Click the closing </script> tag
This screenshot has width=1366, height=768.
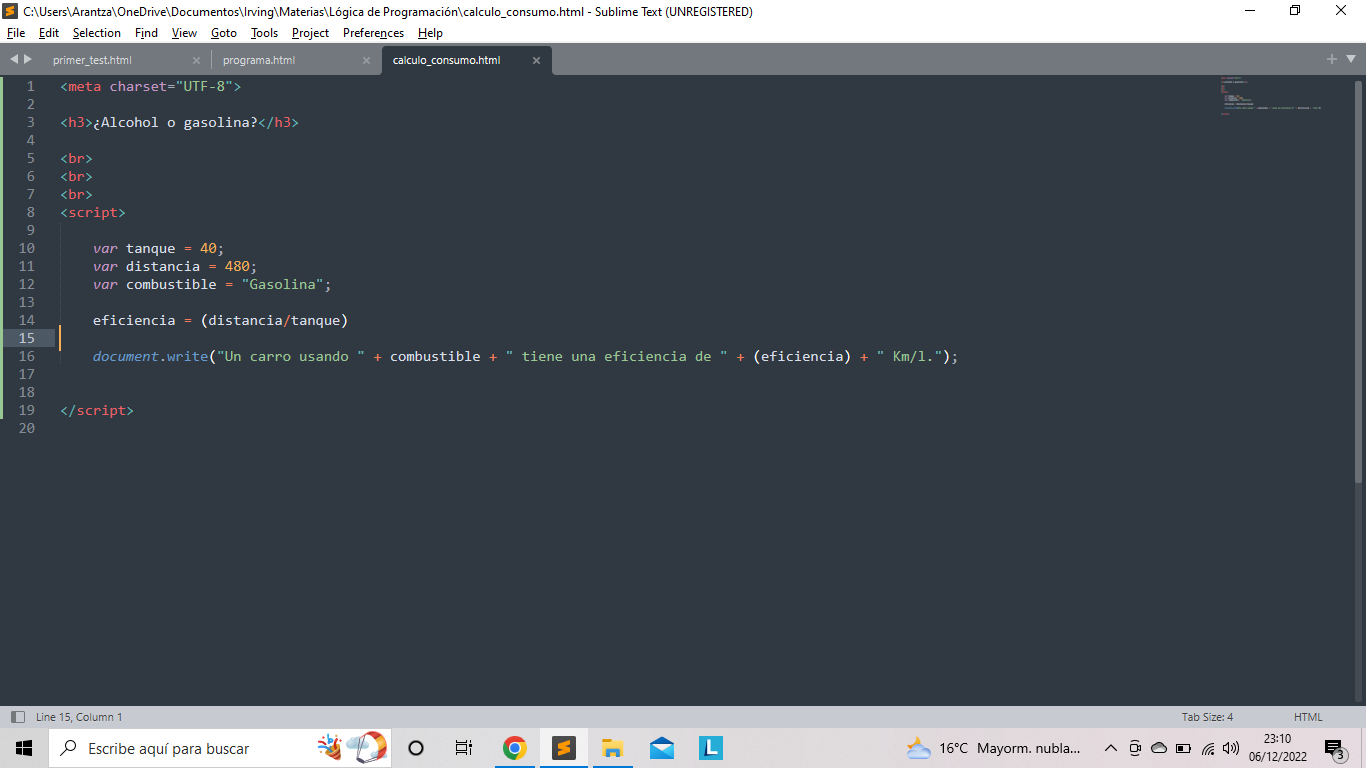(x=97, y=410)
